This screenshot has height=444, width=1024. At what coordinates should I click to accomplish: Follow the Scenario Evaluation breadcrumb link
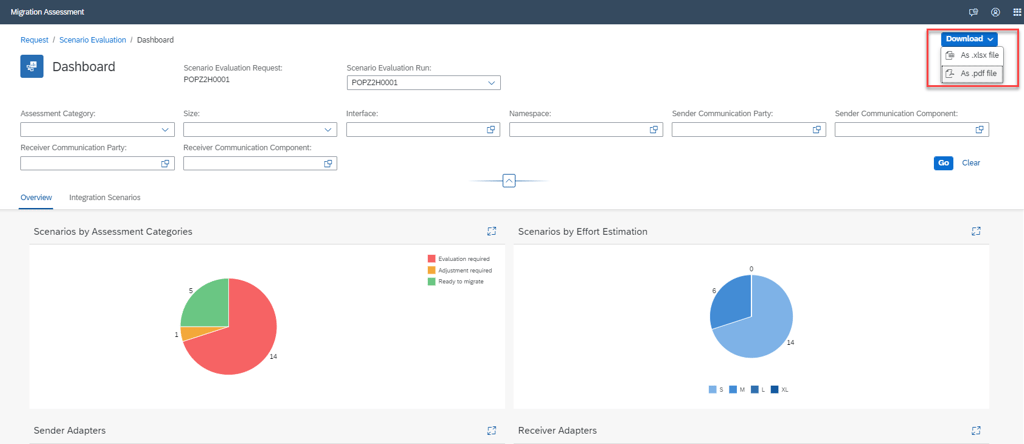[93, 40]
